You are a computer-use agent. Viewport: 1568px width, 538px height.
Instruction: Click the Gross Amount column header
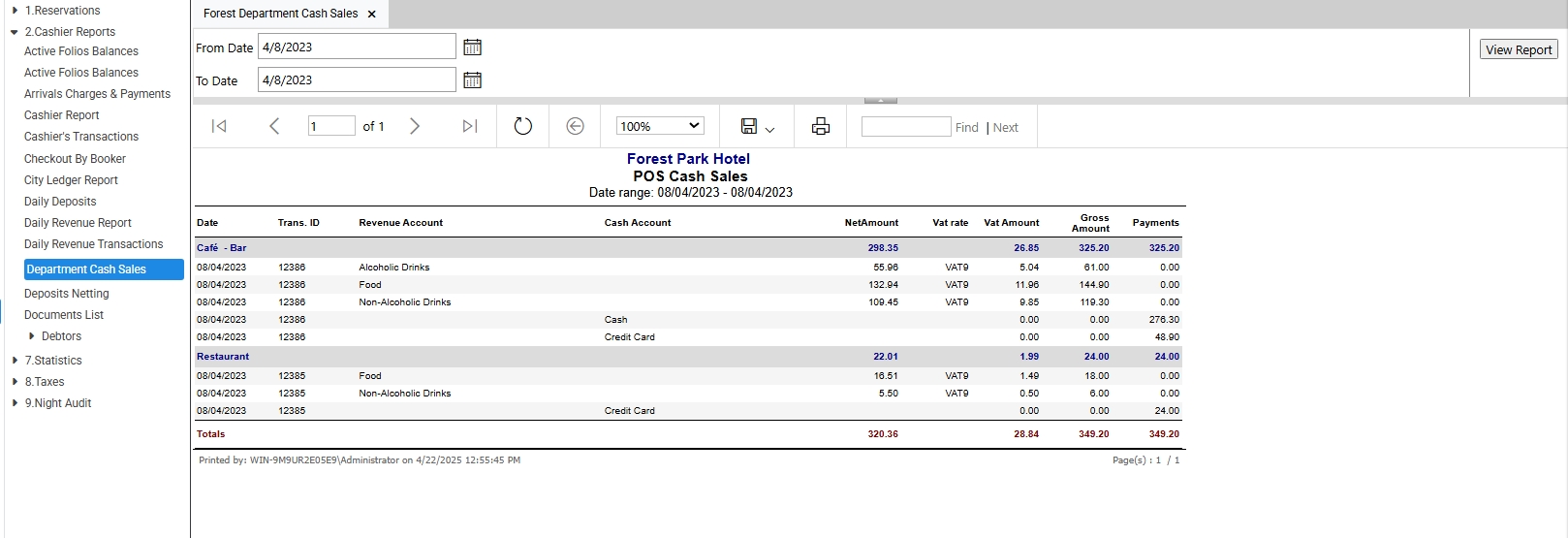(1091, 223)
